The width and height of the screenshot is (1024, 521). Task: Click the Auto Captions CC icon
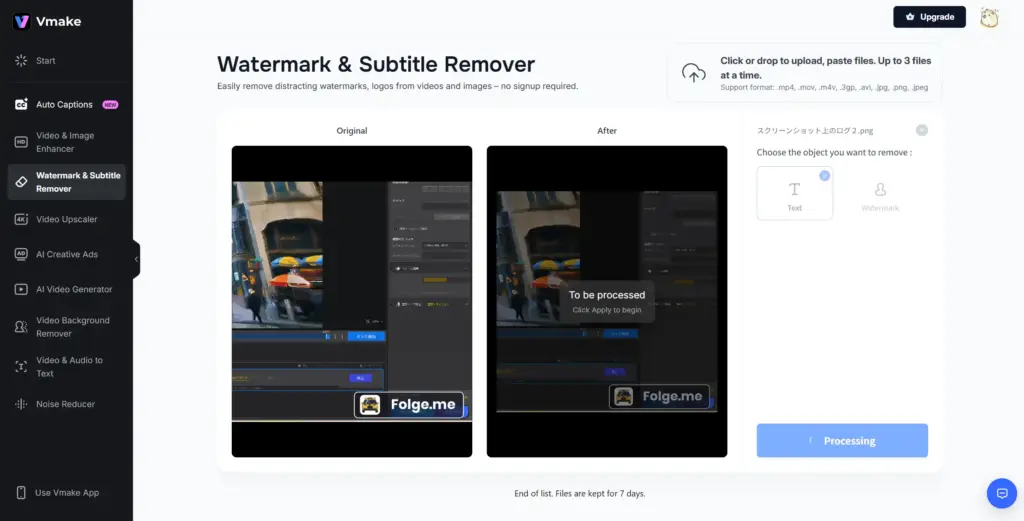click(x=21, y=104)
